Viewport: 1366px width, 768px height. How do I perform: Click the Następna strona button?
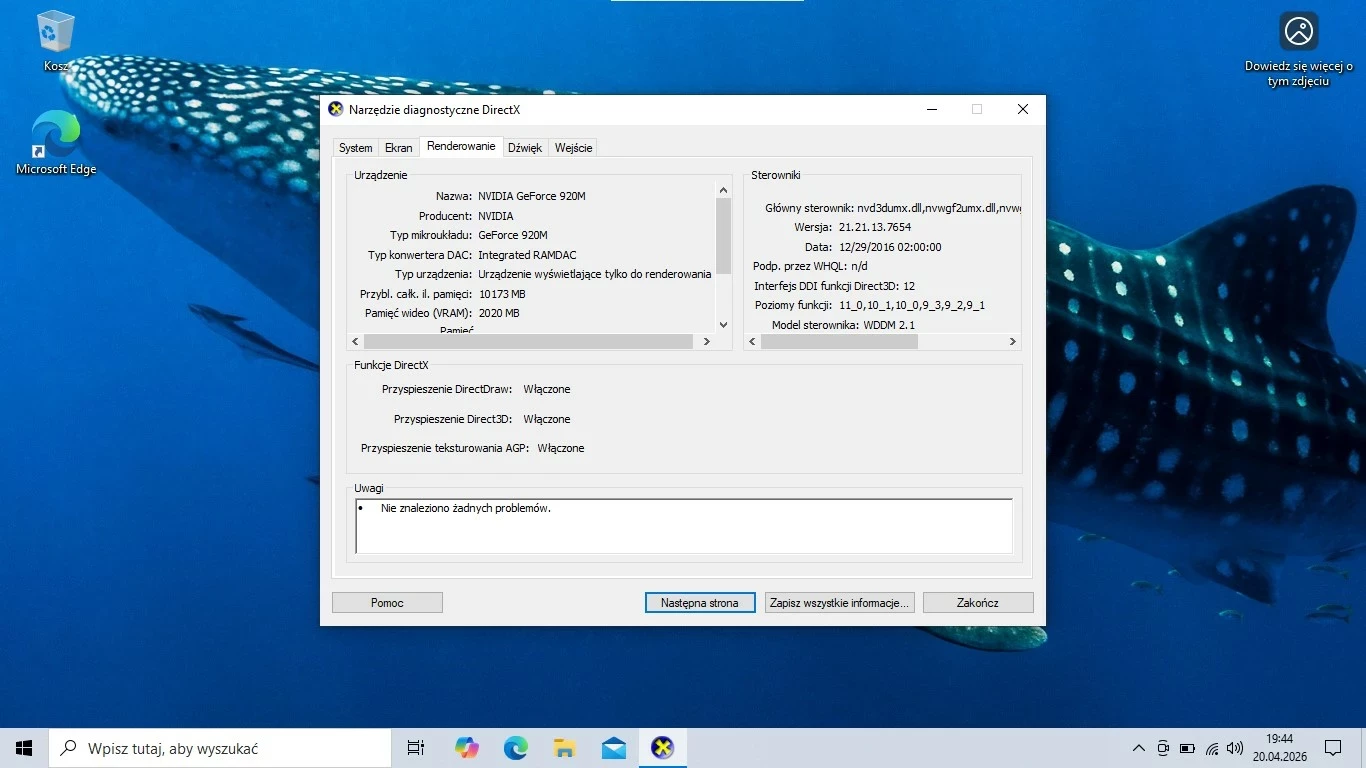click(699, 602)
